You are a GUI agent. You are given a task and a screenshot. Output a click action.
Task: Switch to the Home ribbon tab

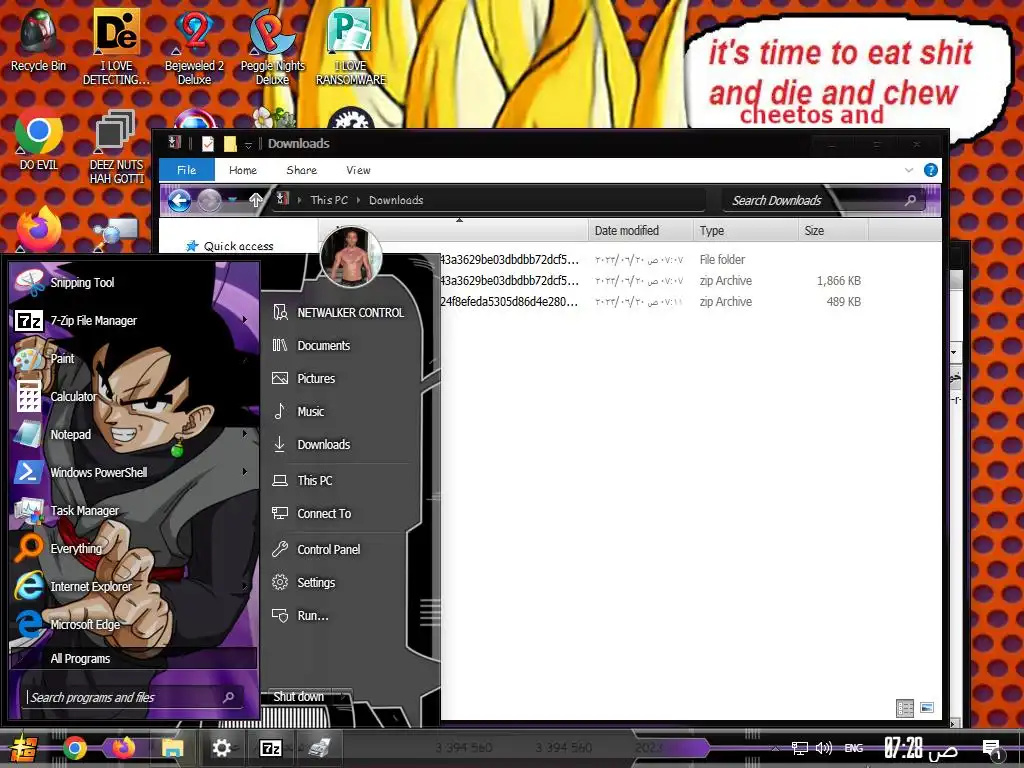[x=243, y=170]
